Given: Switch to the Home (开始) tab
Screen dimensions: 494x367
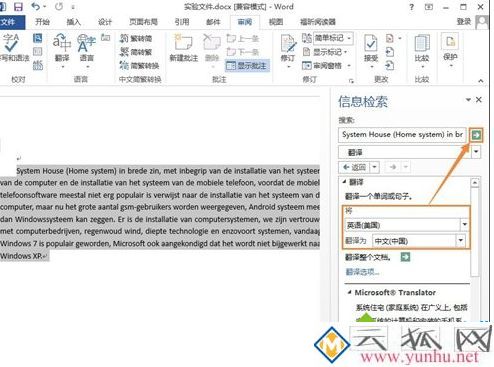Looking at the screenshot, I should [x=42, y=22].
